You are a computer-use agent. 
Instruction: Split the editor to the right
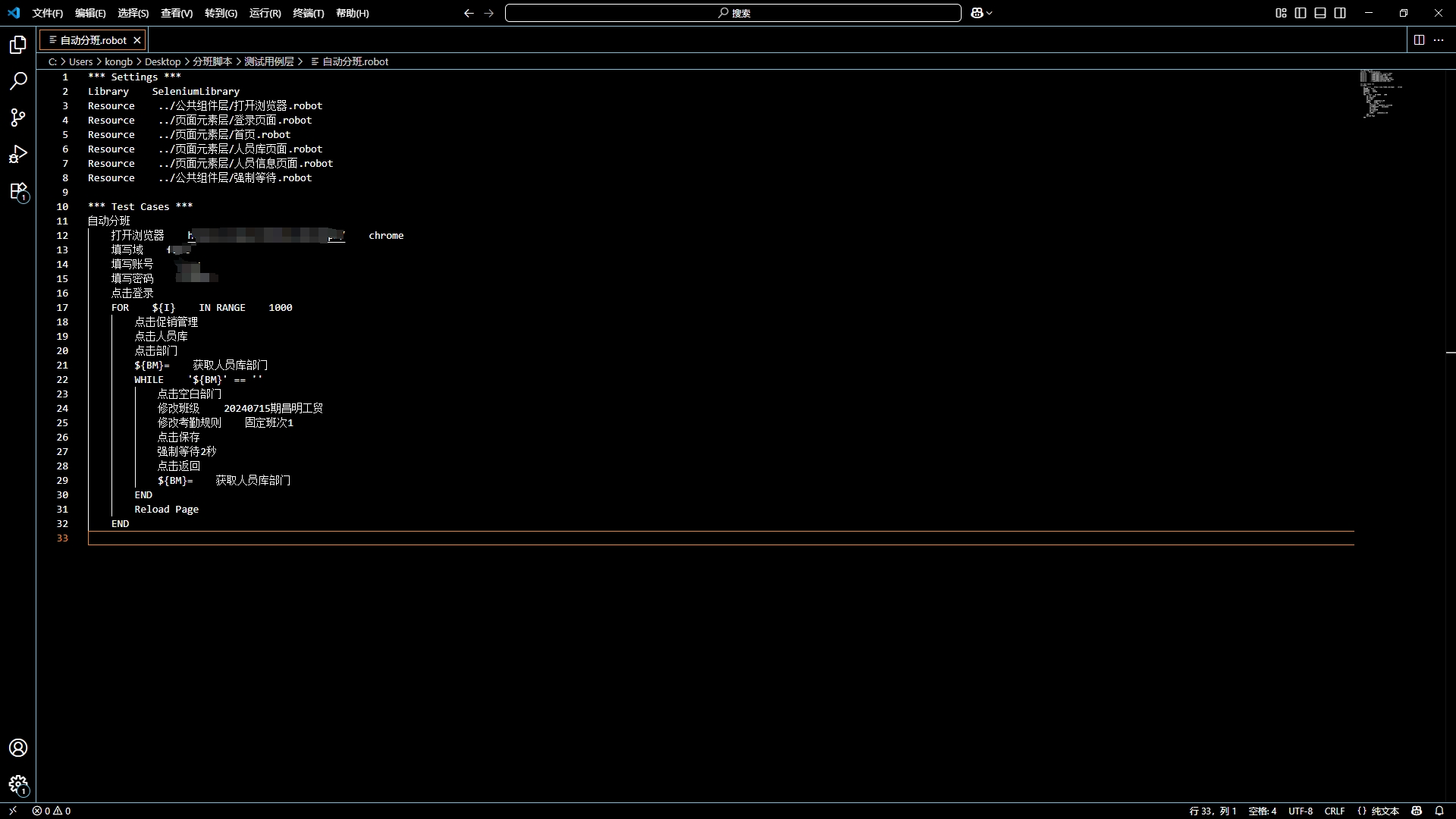pyautogui.click(x=1419, y=40)
